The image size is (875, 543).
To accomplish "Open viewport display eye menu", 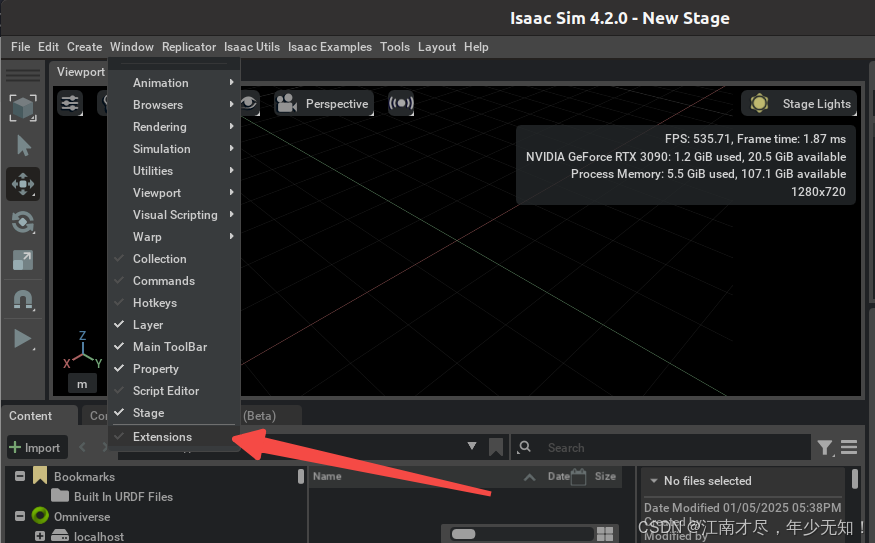I will [248, 103].
